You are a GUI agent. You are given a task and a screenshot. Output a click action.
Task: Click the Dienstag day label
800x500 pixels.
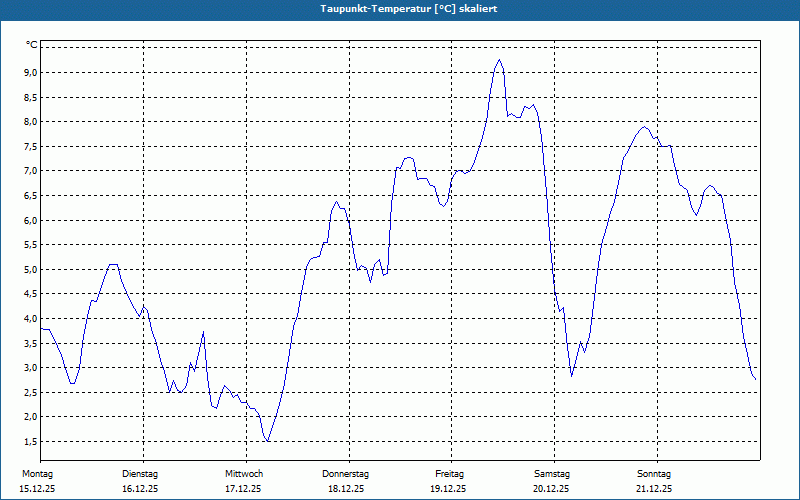point(140,474)
